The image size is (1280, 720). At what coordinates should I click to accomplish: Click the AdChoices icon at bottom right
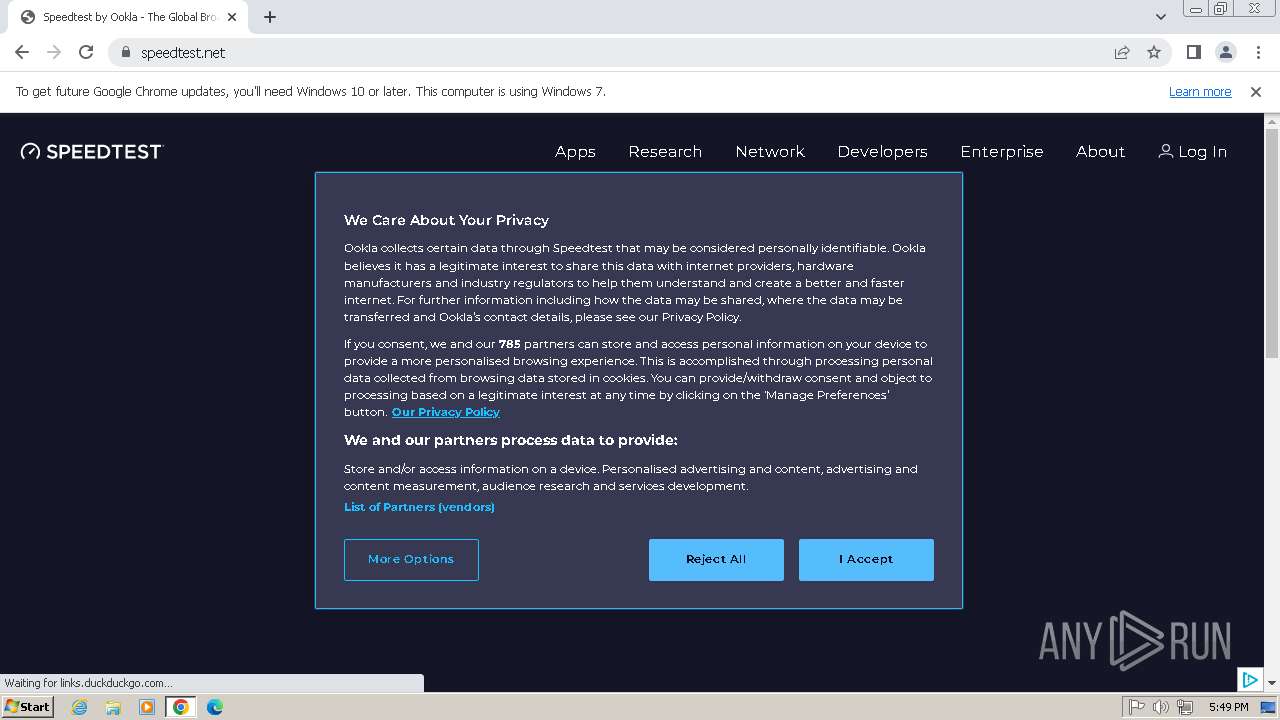tap(1250, 680)
